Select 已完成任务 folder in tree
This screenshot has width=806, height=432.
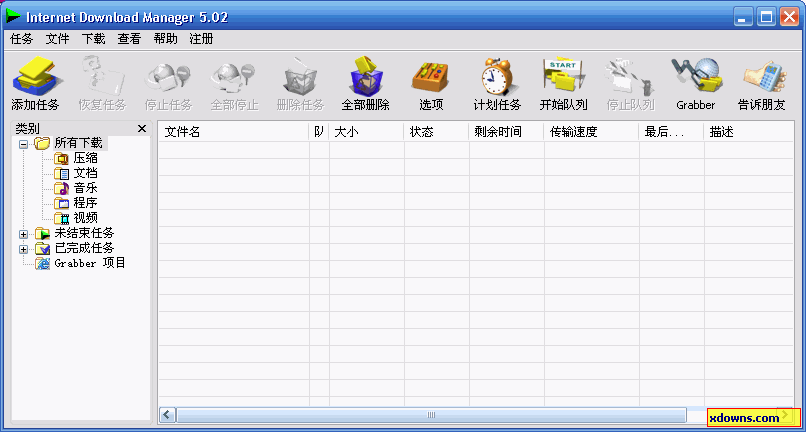point(84,248)
